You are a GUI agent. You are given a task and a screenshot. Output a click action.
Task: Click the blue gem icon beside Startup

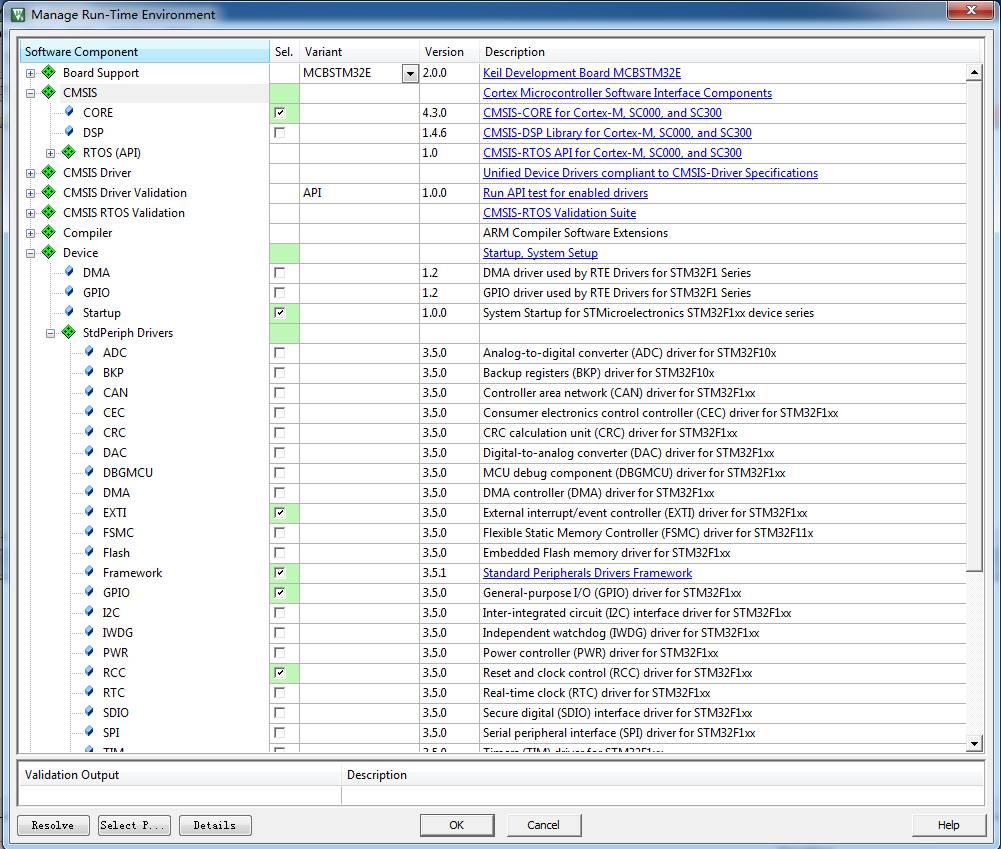[x=69, y=312]
